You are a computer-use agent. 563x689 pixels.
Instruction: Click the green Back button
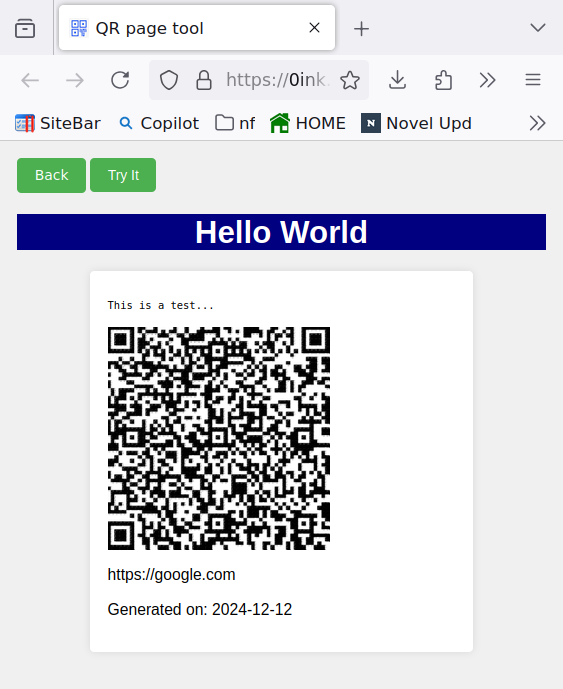pyautogui.click(x=51, y=175)
